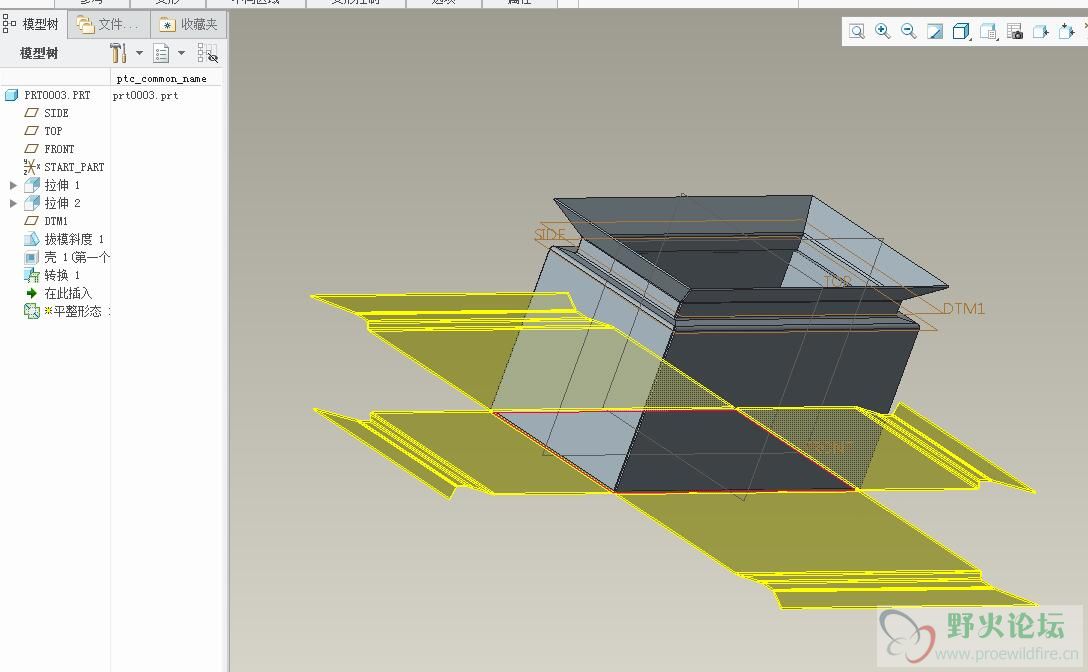Image resolution: width=1088 pixels, height=672 pixels.
Task: Select PRT0003.PRT root in model tree
Action: [x=57, y=95]
